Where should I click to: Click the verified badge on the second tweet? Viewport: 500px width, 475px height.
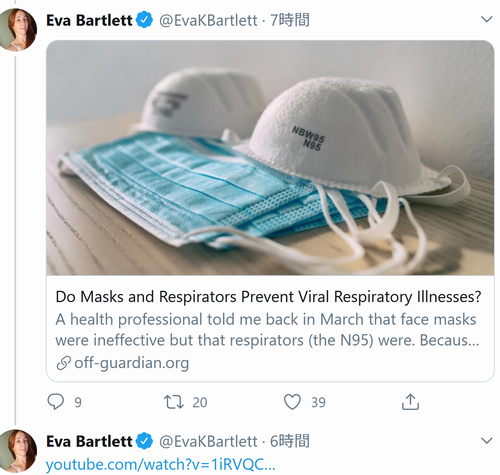144,441
